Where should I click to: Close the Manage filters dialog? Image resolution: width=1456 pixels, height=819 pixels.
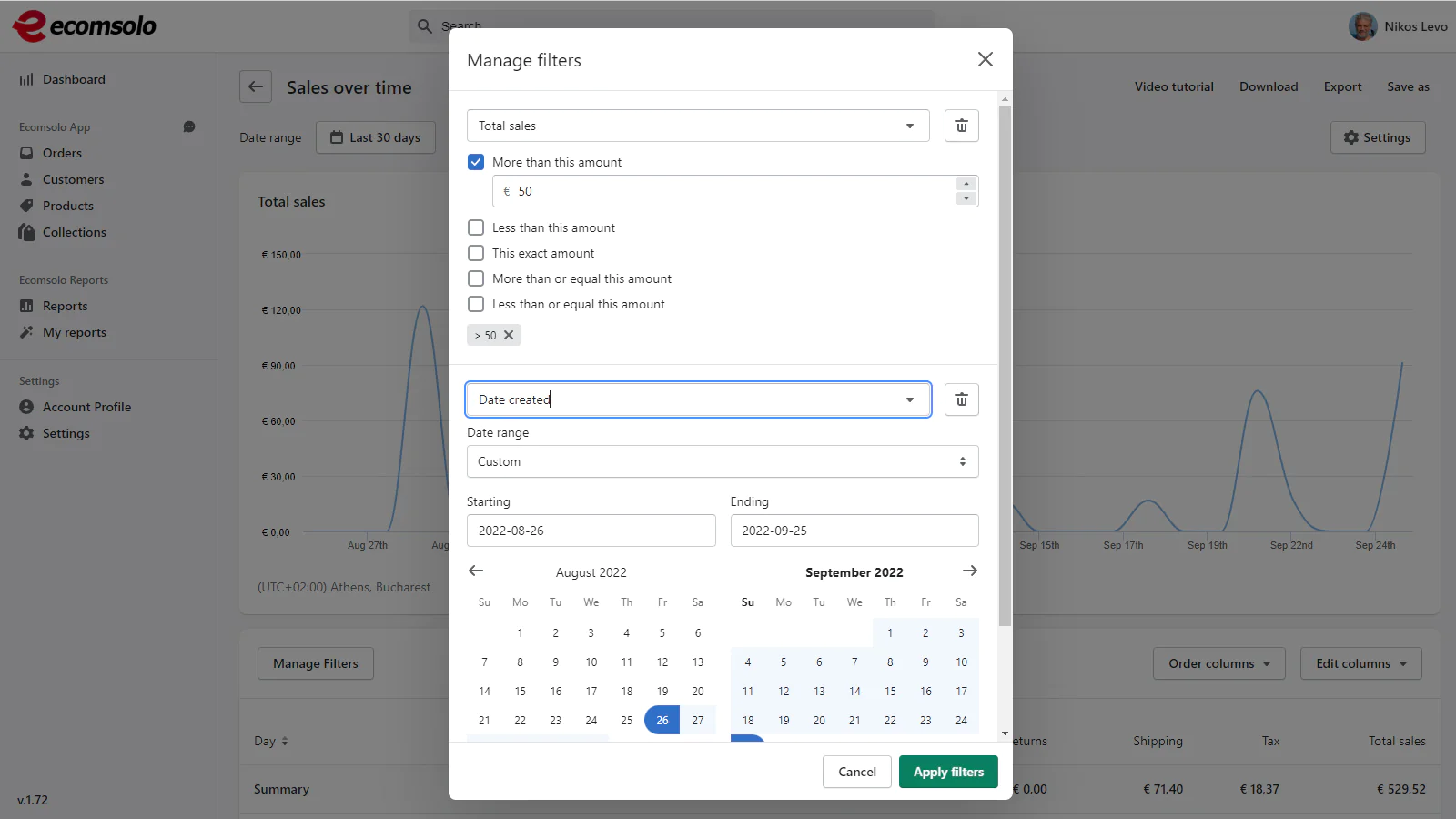[985, 59]
